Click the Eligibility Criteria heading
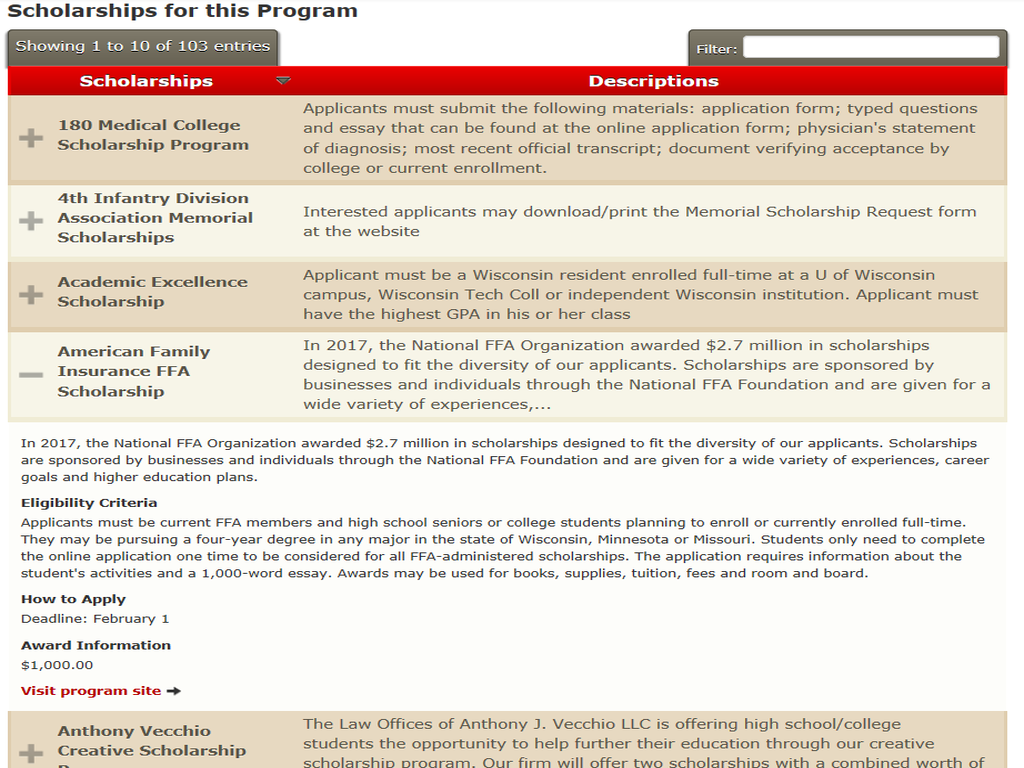 [x=89, y=503]
